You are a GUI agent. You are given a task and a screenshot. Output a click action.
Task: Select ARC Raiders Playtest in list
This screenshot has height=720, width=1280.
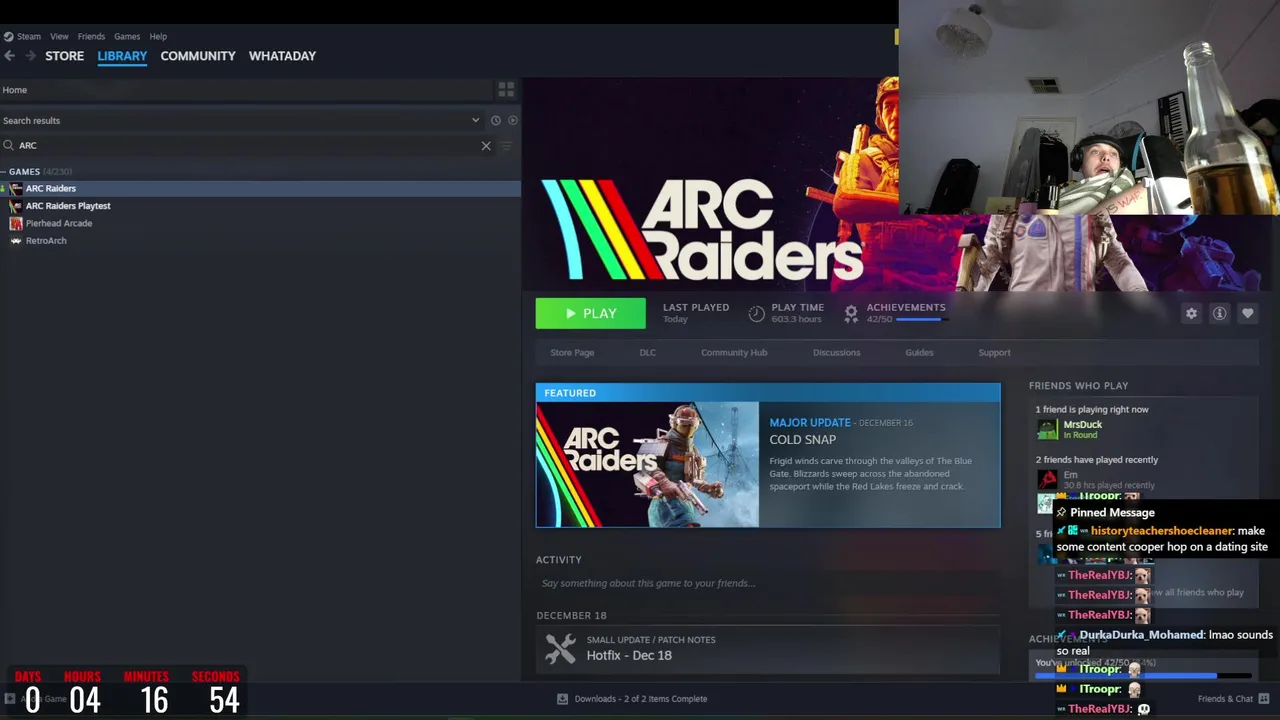coord(260,206)
